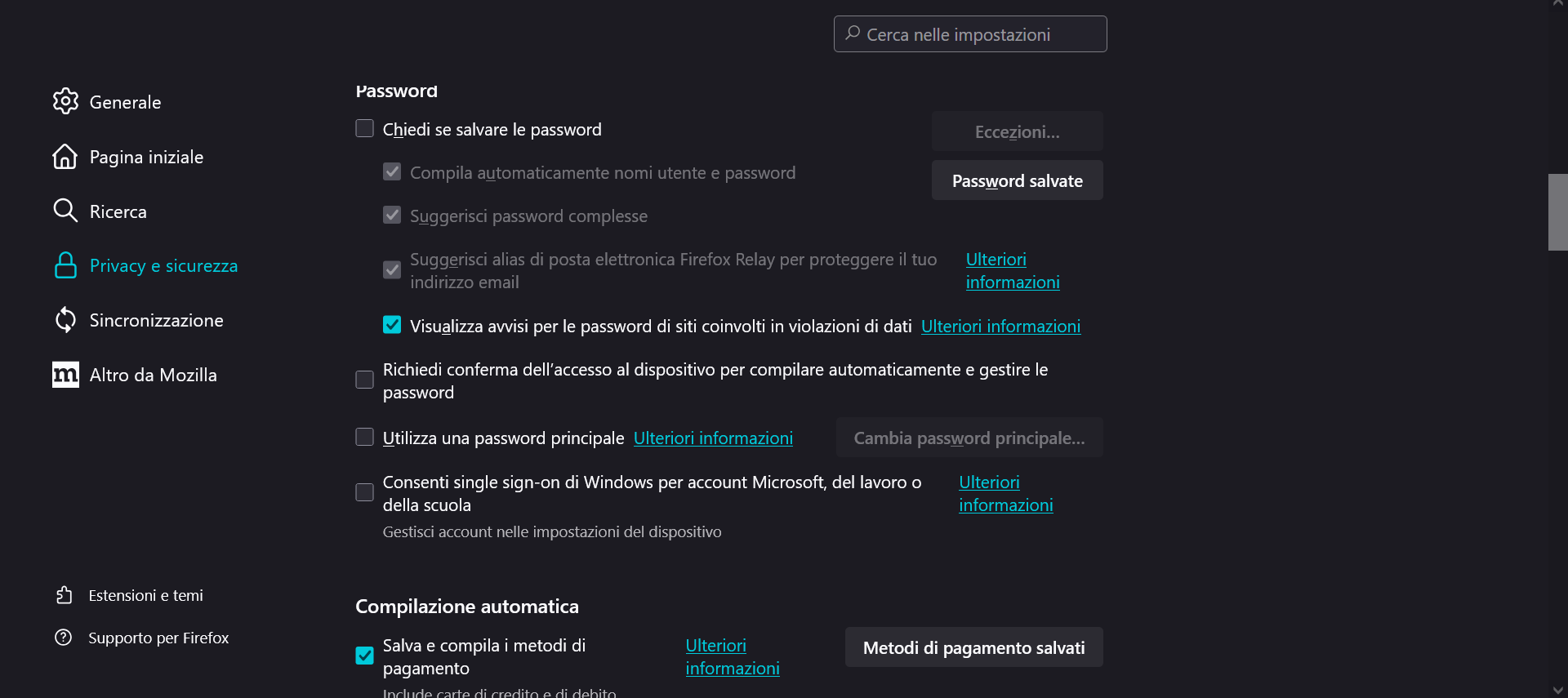
Task: Open Metodi di pagamento salvati
Action: point(974,647)
